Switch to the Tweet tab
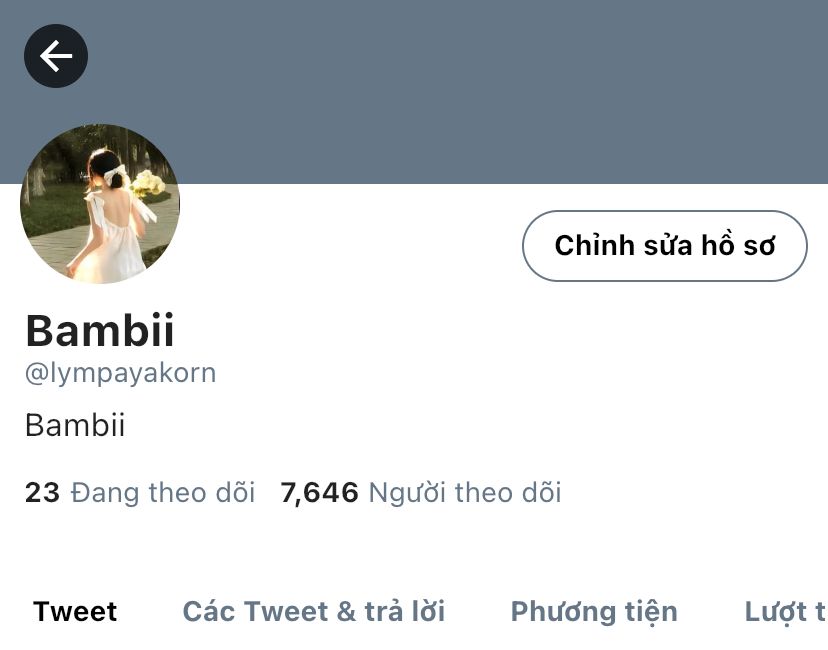The width and height of the screenshot is (828, 650). (x=75, y=612)
